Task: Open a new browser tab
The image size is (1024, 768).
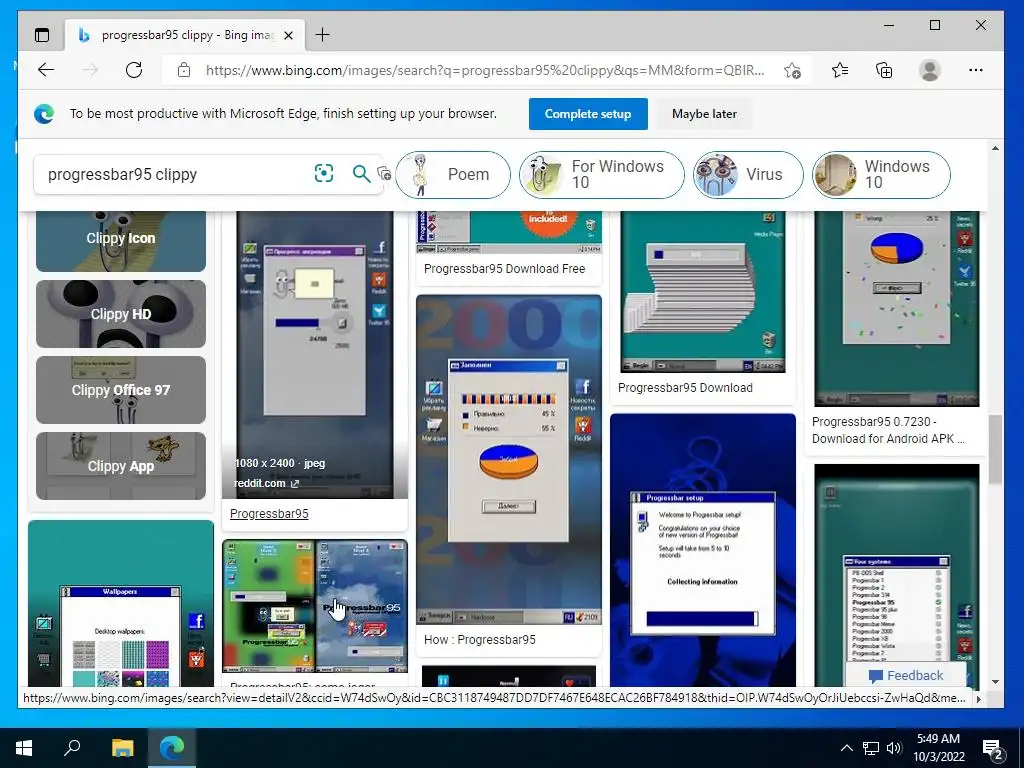Action: click(x=323, y=35)
